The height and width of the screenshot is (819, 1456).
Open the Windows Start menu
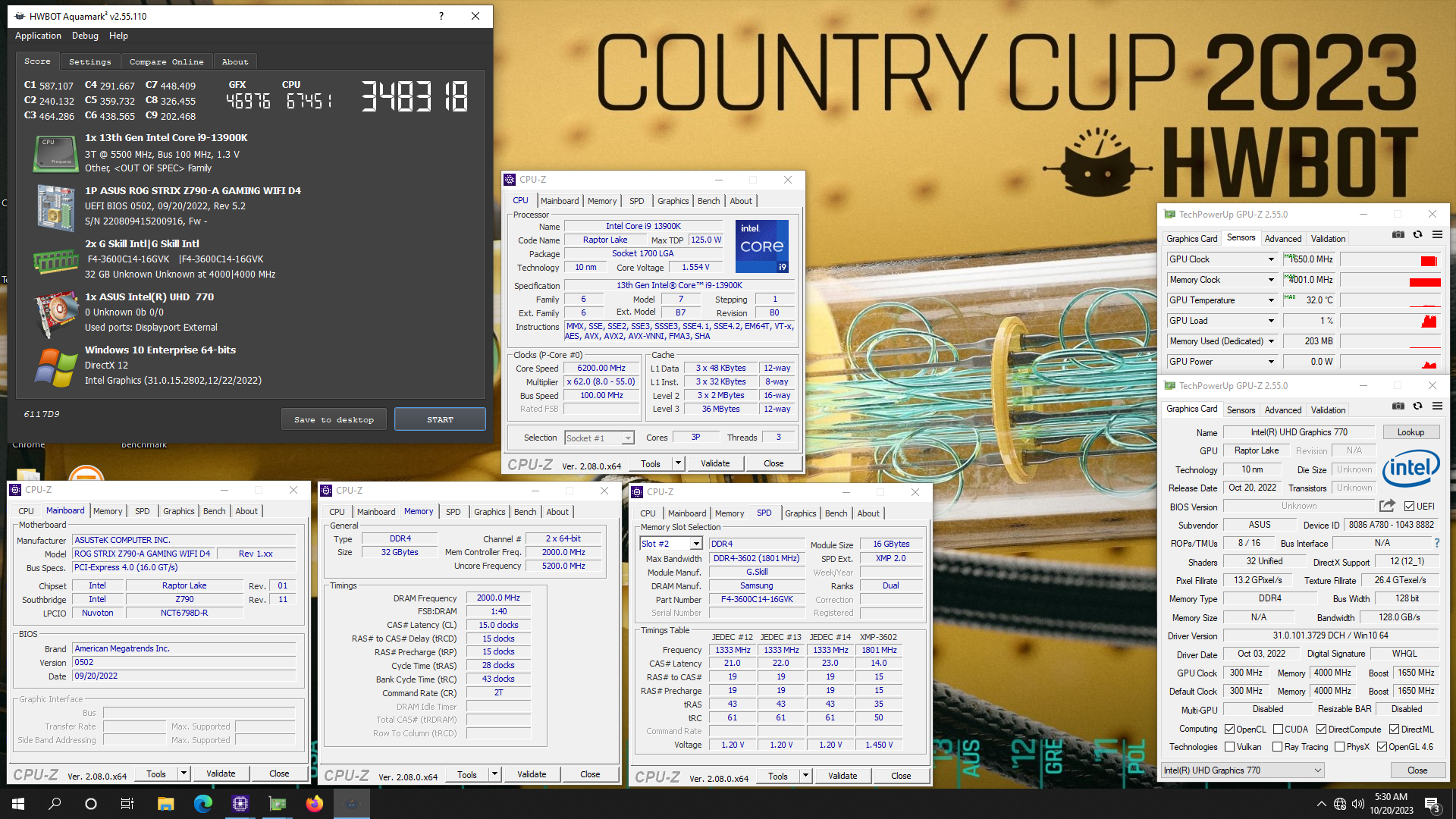tap(18, 804)
